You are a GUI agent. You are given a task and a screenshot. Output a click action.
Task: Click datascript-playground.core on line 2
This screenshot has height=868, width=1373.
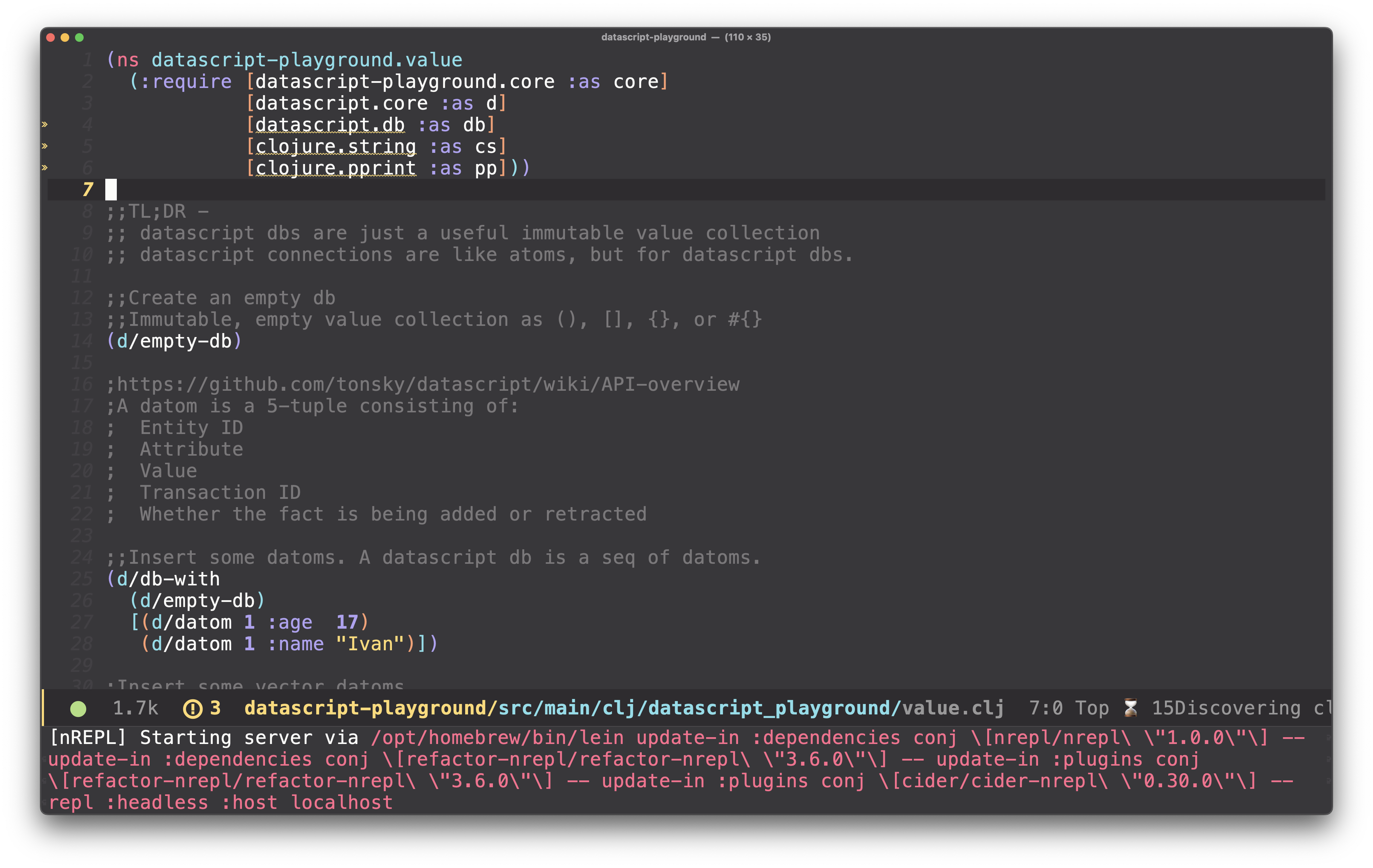(x=405, y=81)
